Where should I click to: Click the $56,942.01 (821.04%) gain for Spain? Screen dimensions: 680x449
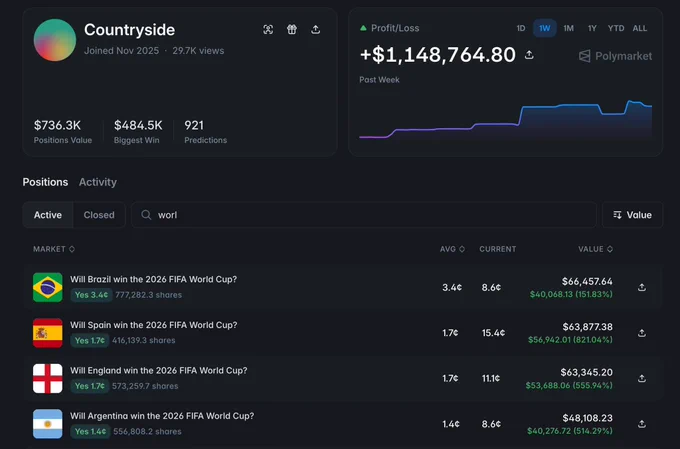pyautogui.click(x=570, y=340)
